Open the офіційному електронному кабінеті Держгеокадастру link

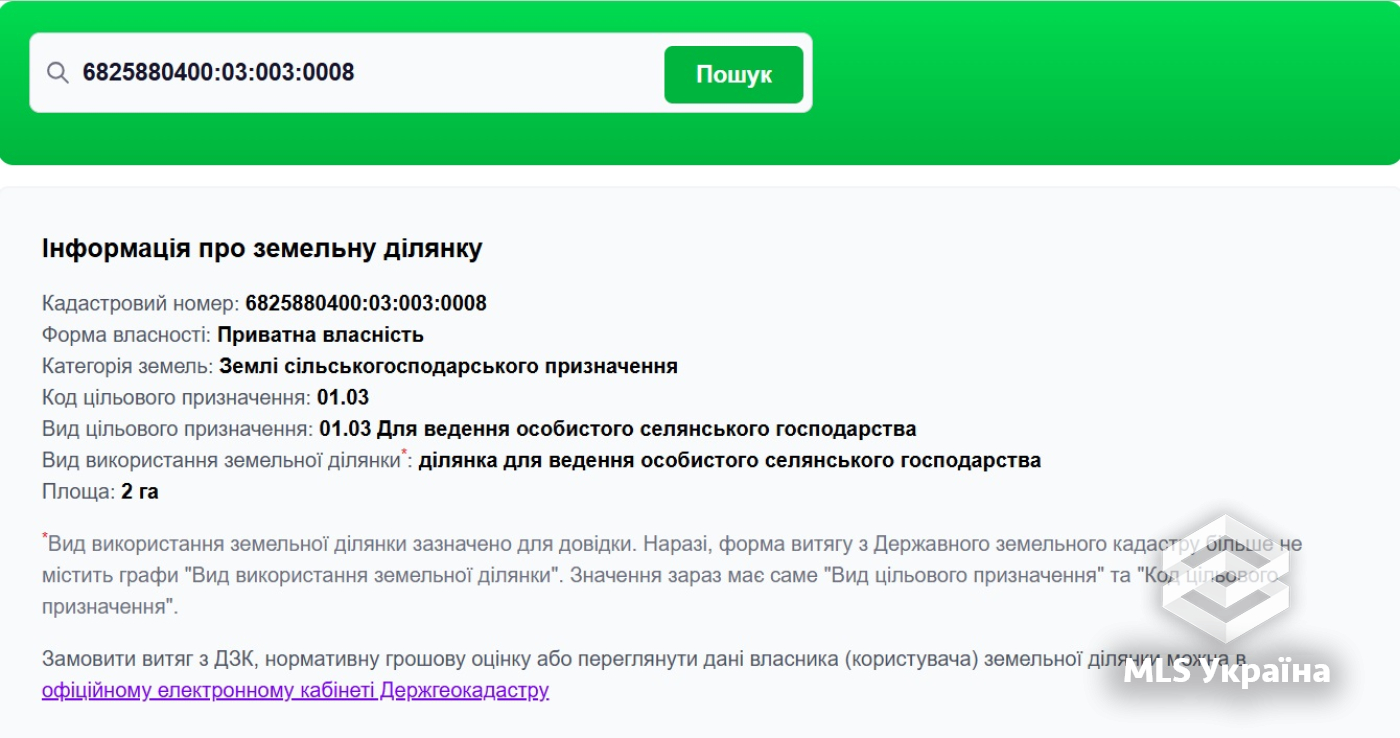pos(295,690)
